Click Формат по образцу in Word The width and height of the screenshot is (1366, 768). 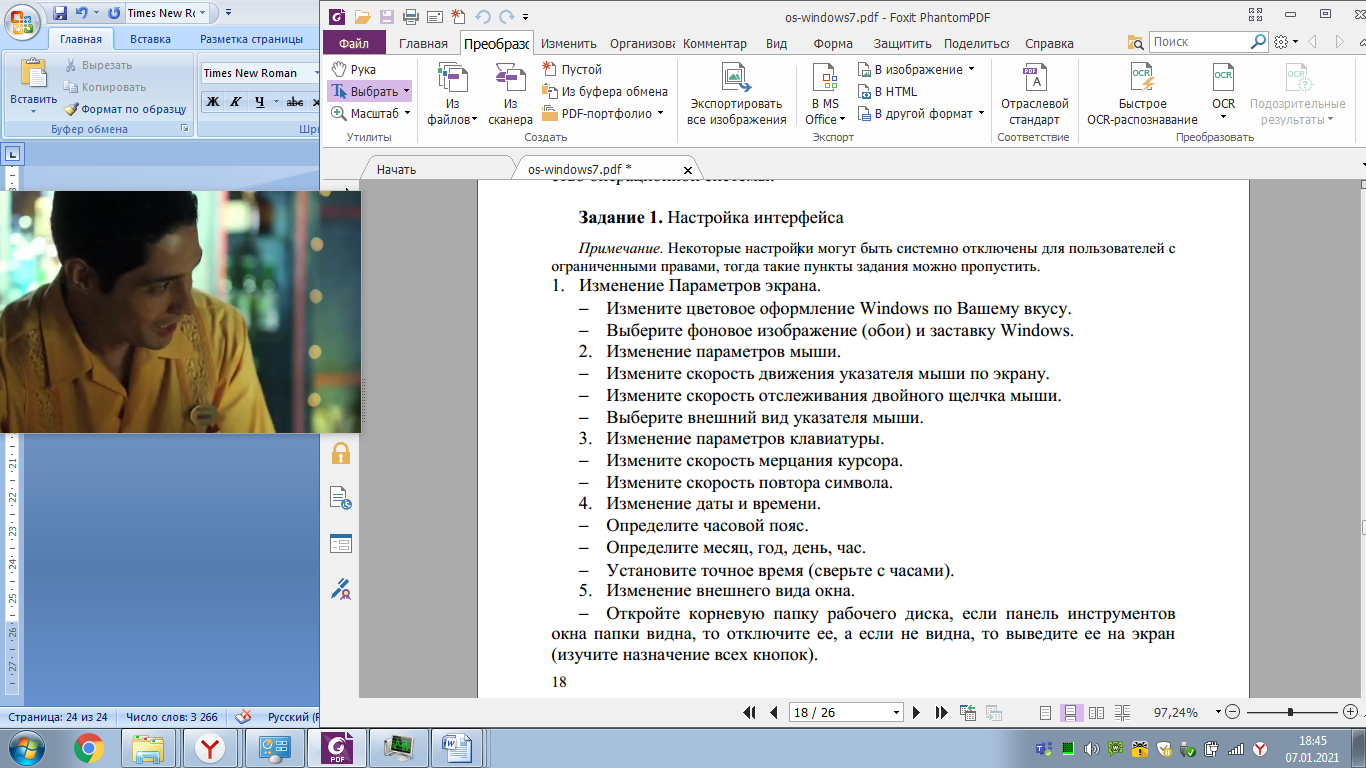pos(125,109)
